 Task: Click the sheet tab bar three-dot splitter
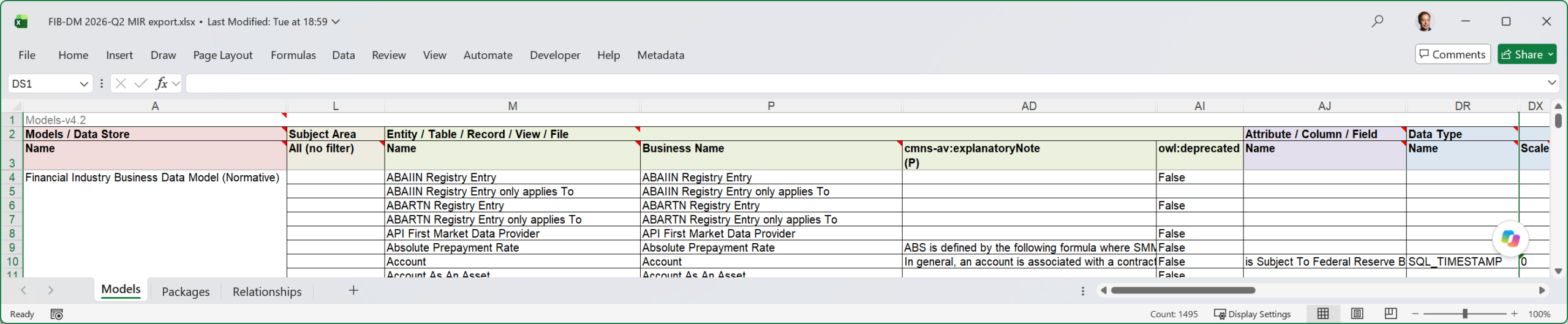coord(1083,291)
